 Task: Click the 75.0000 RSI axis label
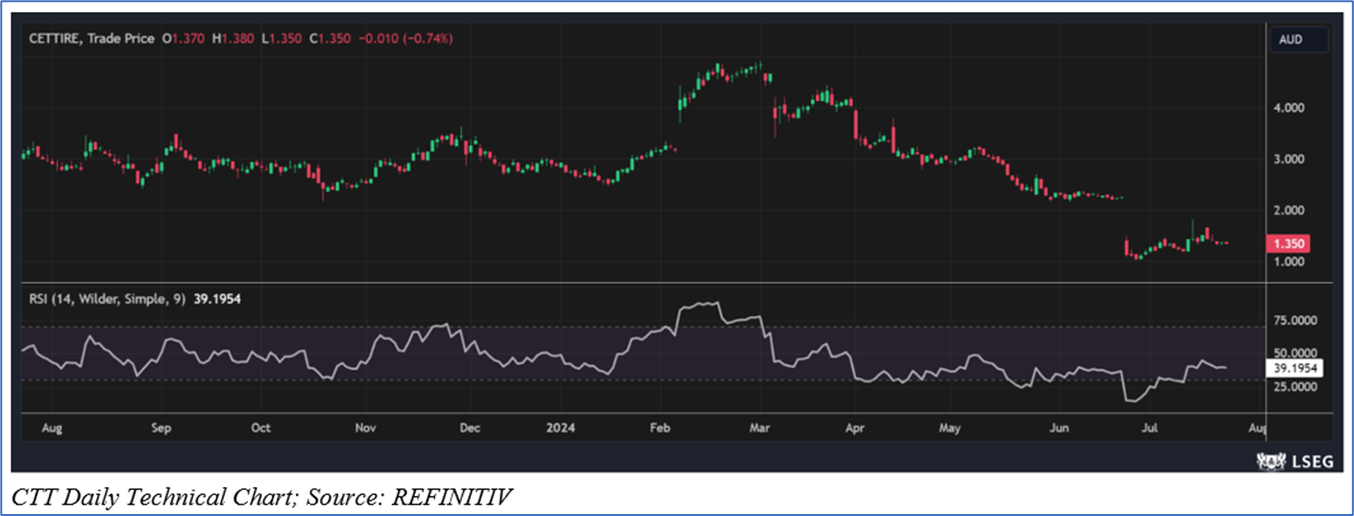click(1295, 321)
